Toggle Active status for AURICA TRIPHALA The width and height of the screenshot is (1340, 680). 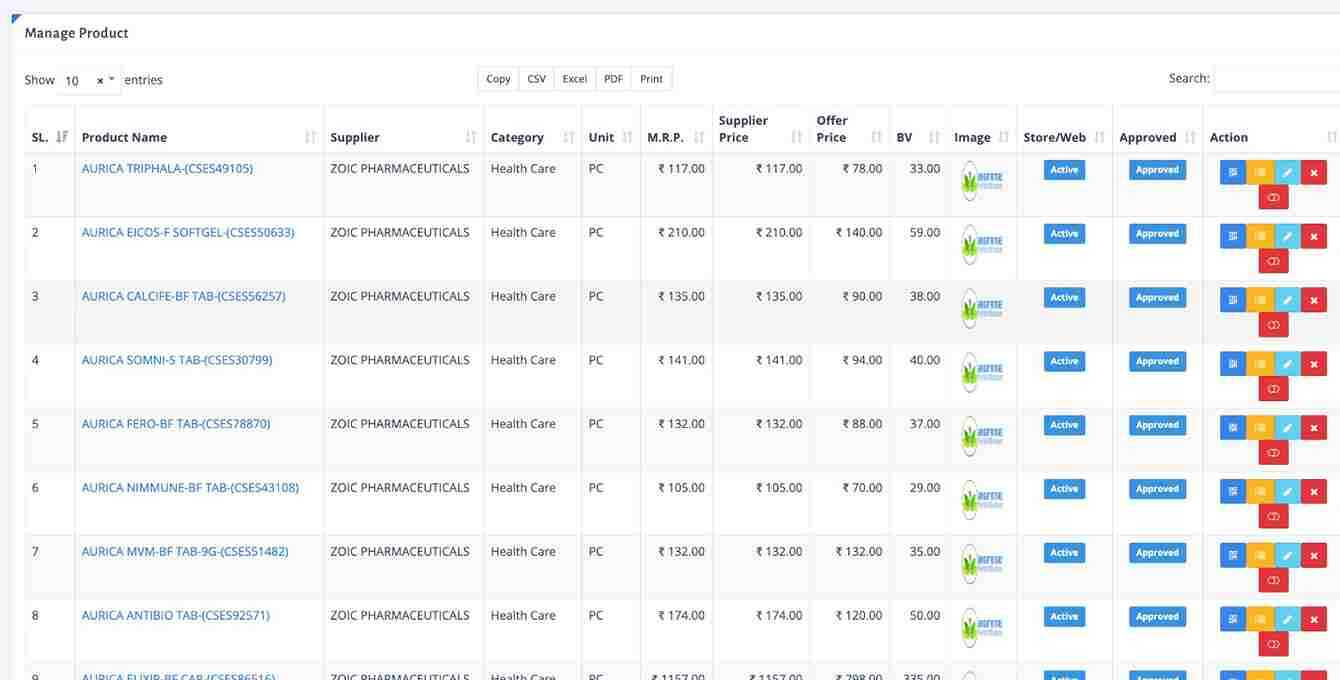pyautogui.click(x=1064, y=167)
